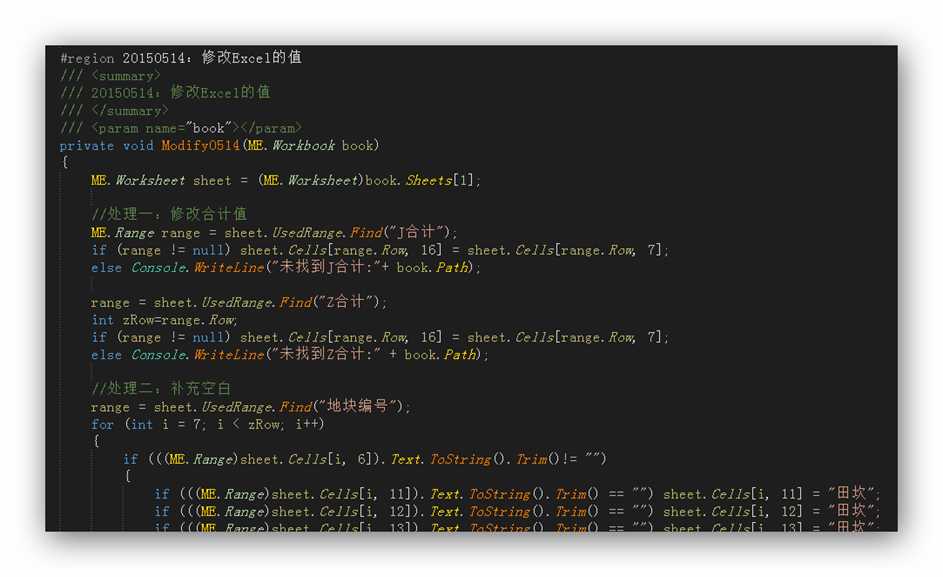Click the 'private' keyword in the method signature
The height and width of the screenshot is (577, 943).
pyautogui.click(x=87, y=146)
